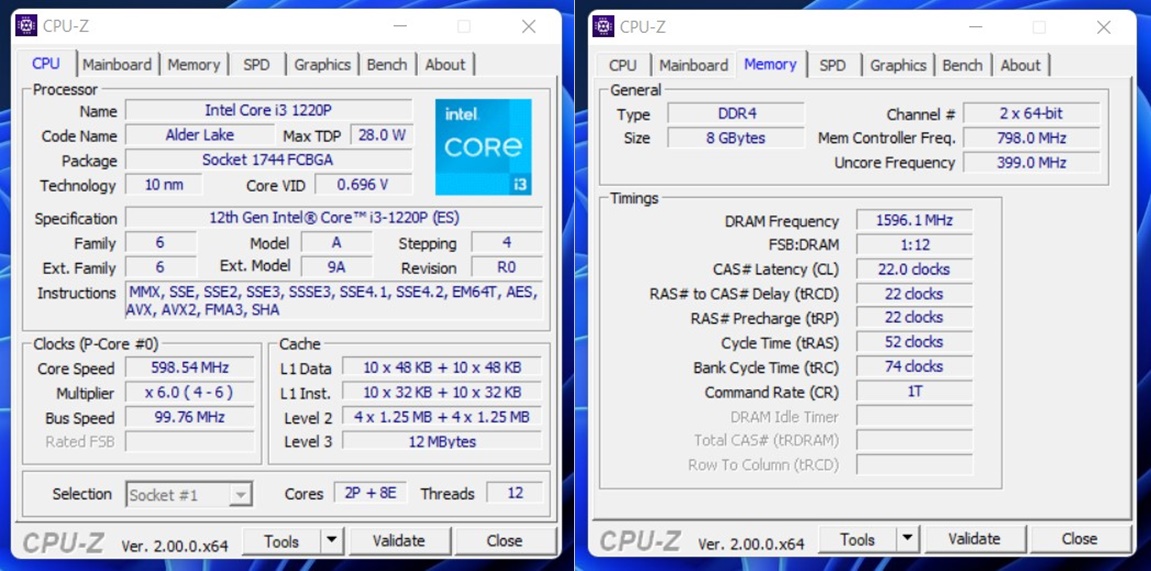Click the processor Name field value
Screen dimensions: 1151x571
(x=268, y=110)
